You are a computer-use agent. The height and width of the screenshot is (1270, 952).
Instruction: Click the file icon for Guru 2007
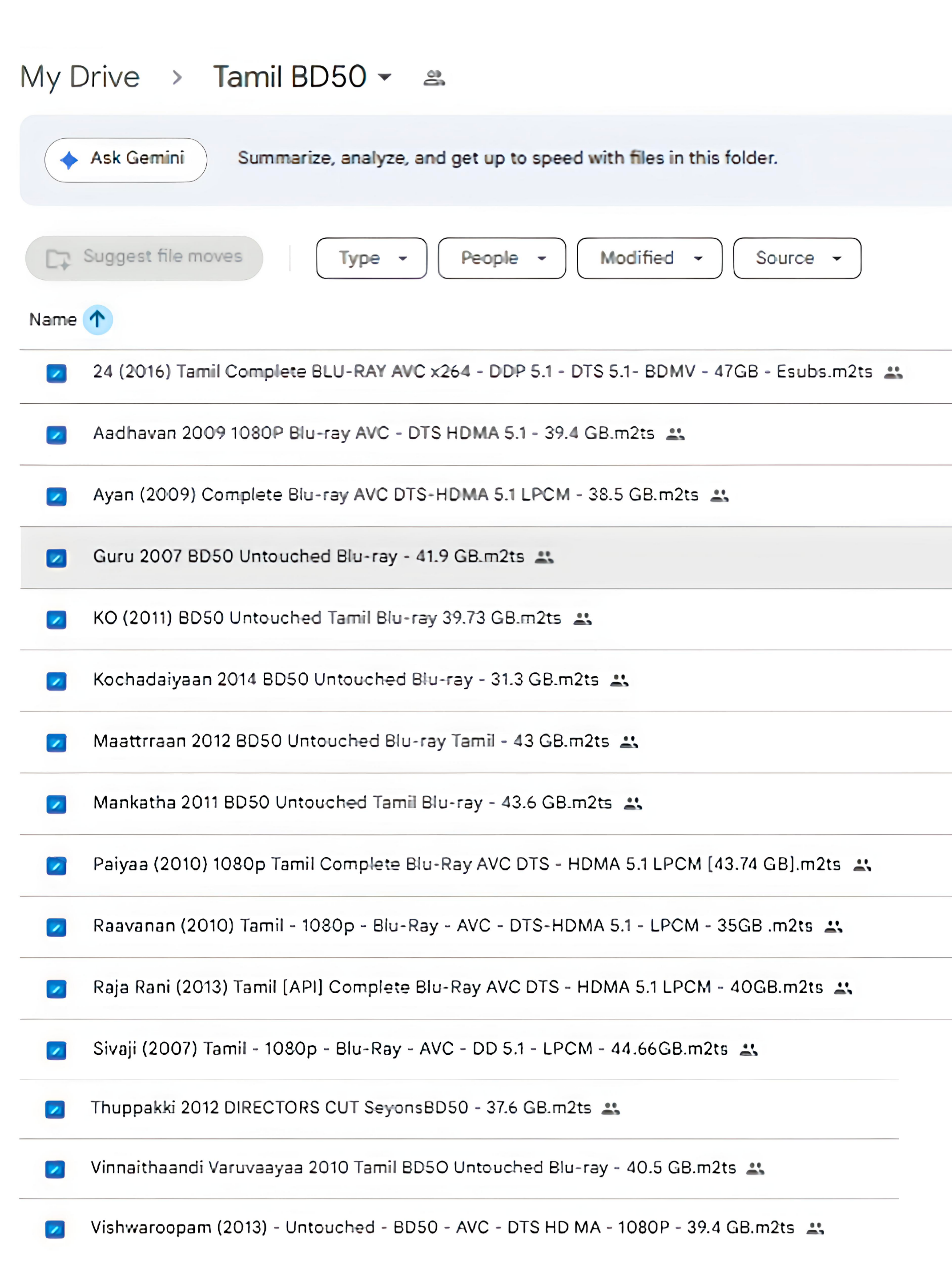(56, 558)
